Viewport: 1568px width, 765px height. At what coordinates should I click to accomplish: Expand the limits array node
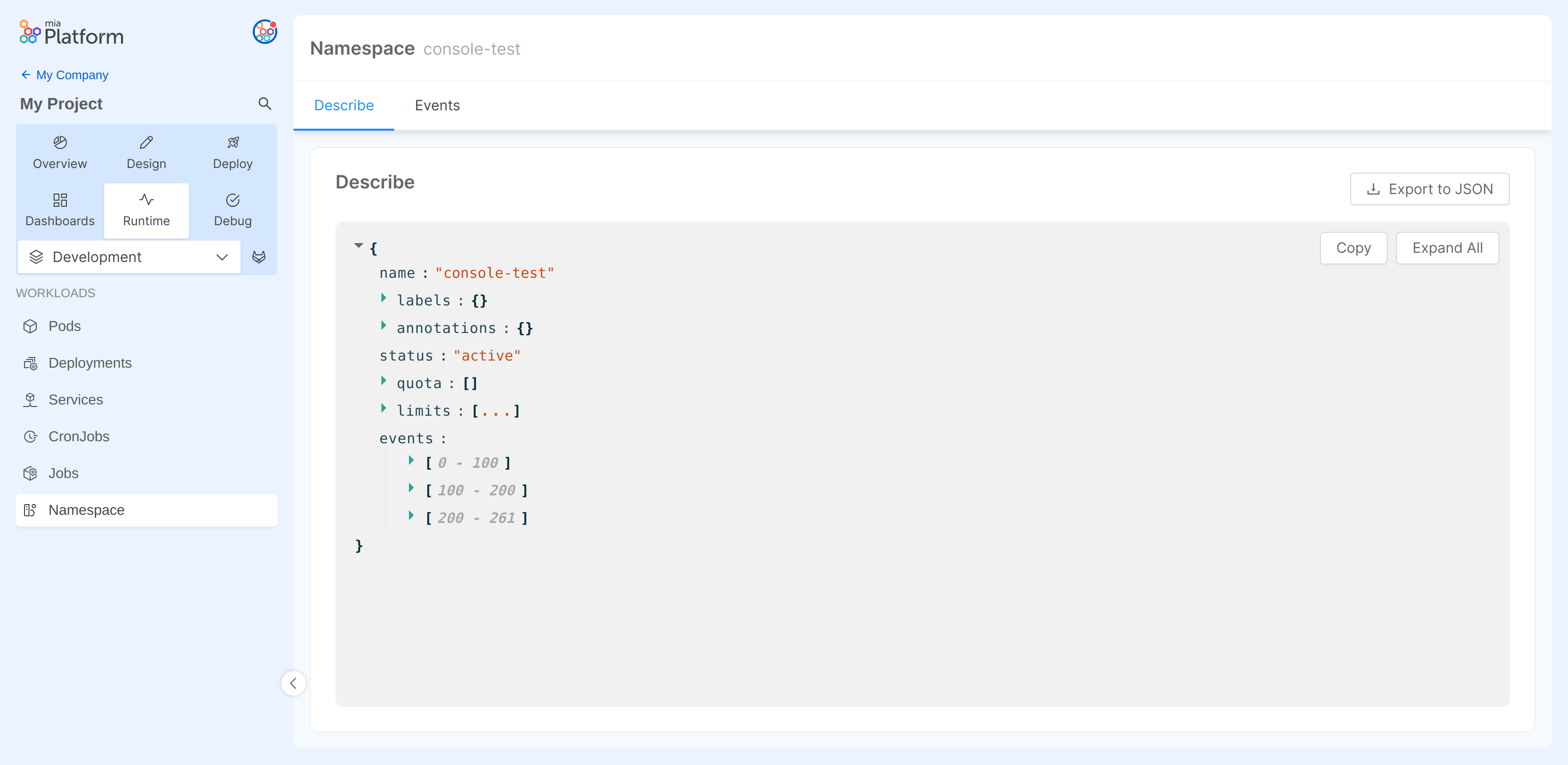pos(383,409)
